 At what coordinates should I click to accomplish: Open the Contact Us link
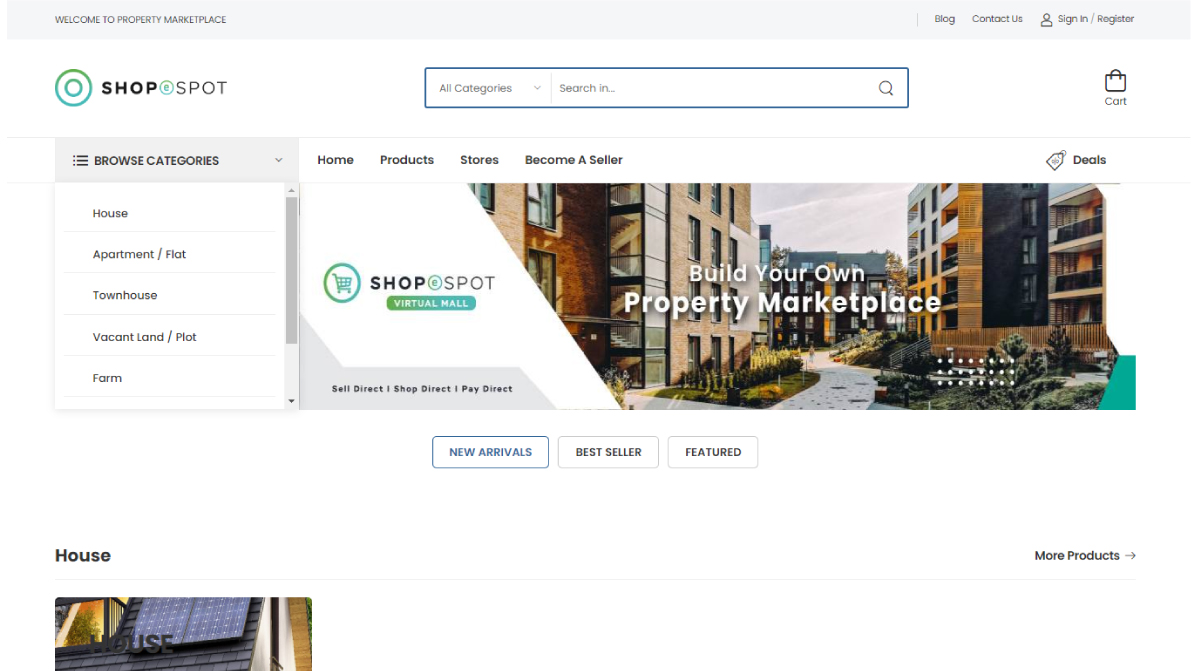pyautogui.click(x=997, y=19)
